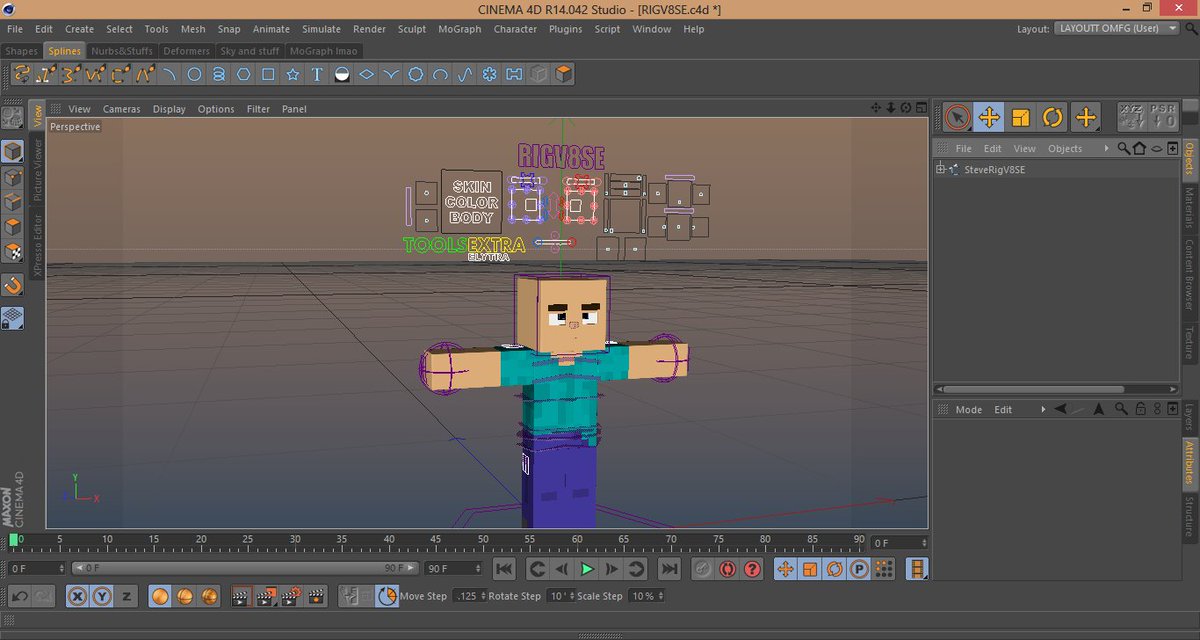Open Render to Picture Viewer clapper icon
1200x640 pixels.
coord(265,596)
